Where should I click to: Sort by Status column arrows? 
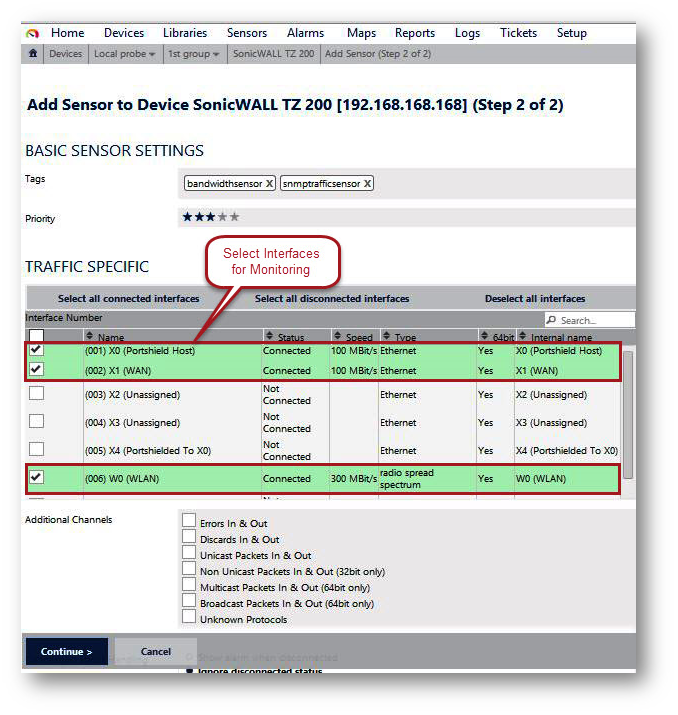[x=268, y=337]
